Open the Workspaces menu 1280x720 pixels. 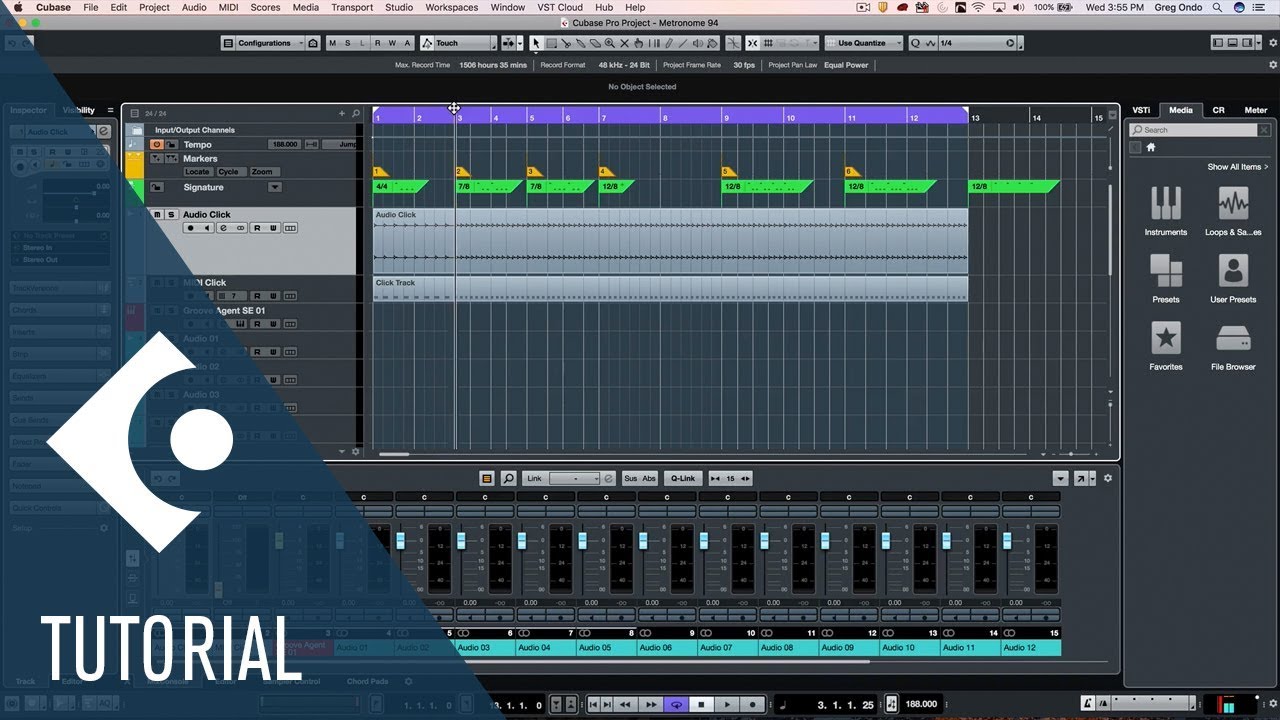(x=452, y=7)
